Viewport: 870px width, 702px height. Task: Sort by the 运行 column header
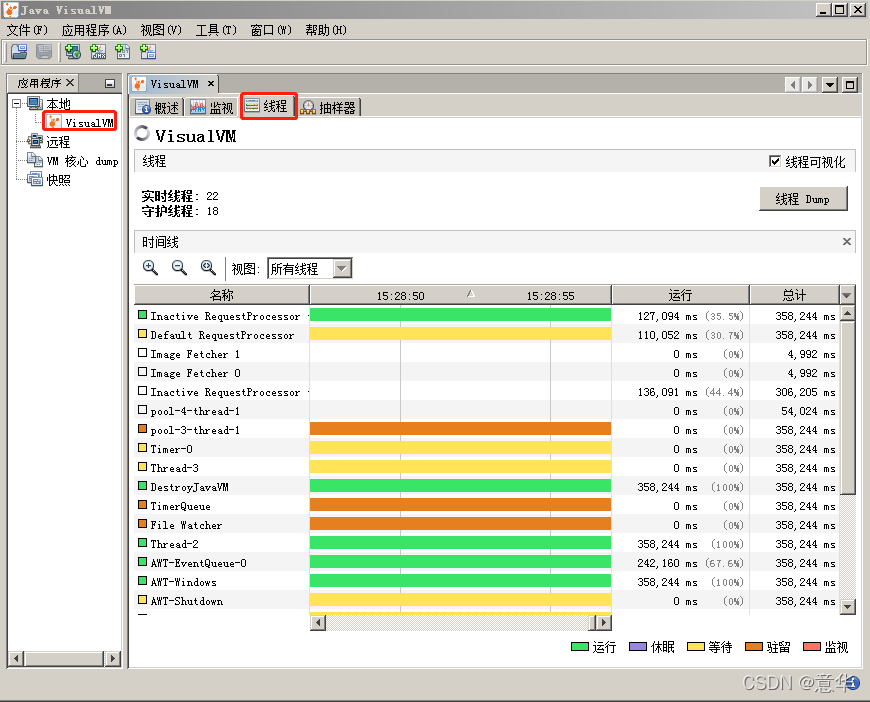[x=680, y=295]
